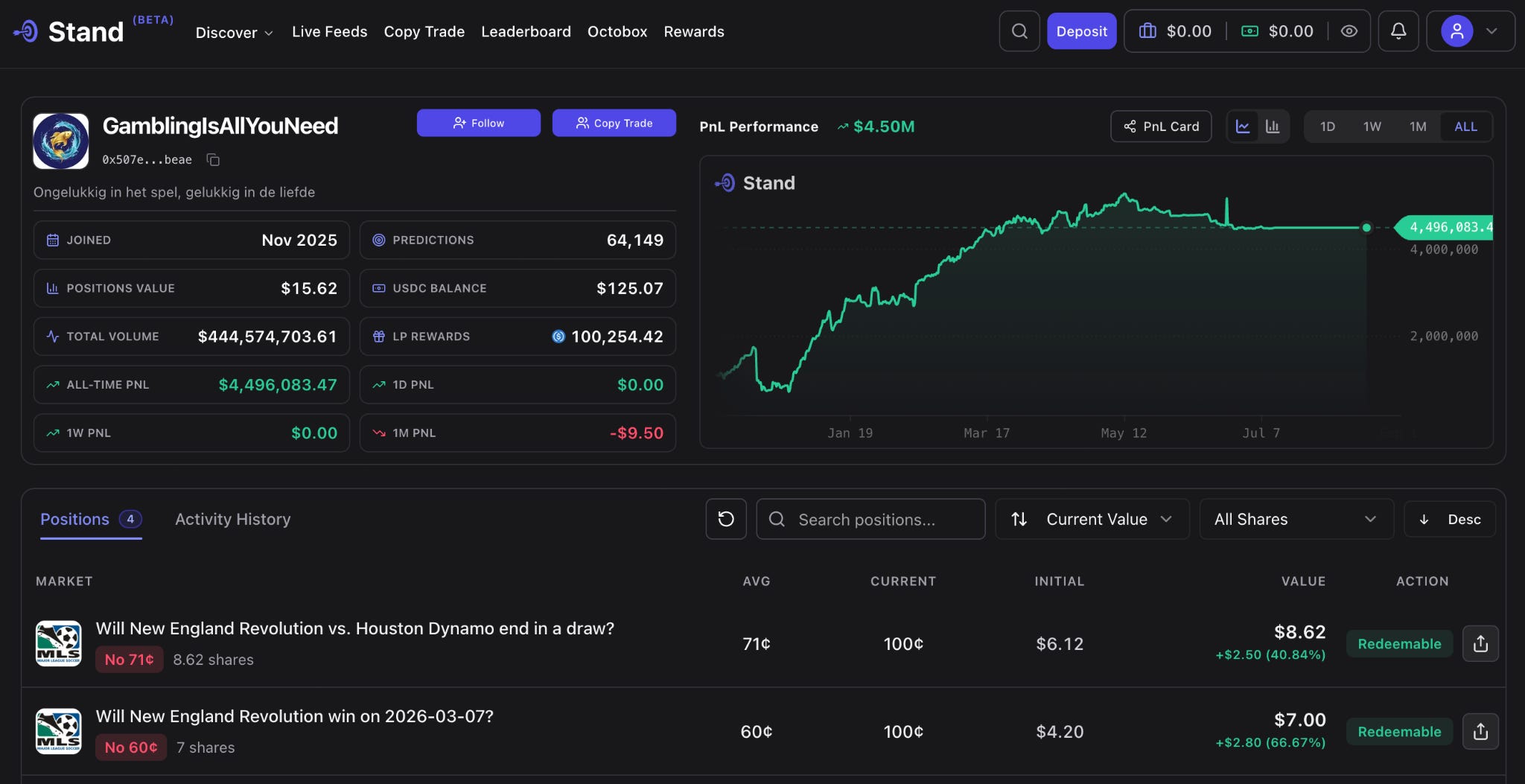The height and width of the screenshot is (784, 1525).
Task: Open the All Shares filter dropdown
Action: [x=1296, y=519]
